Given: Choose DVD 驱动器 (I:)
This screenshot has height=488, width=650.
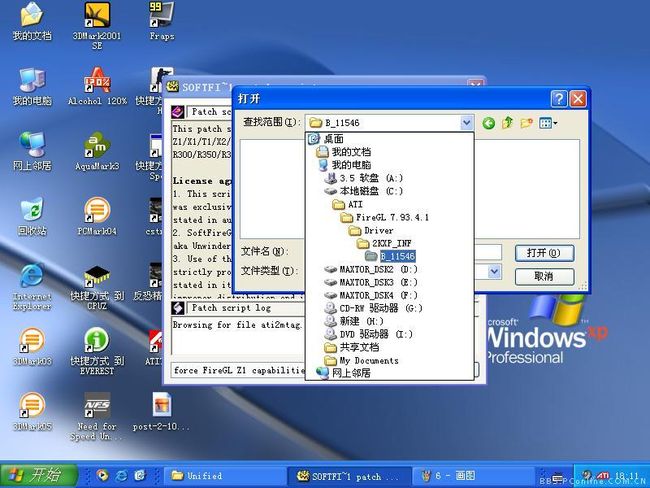Looking at the screenshot, I should (369, 334).
